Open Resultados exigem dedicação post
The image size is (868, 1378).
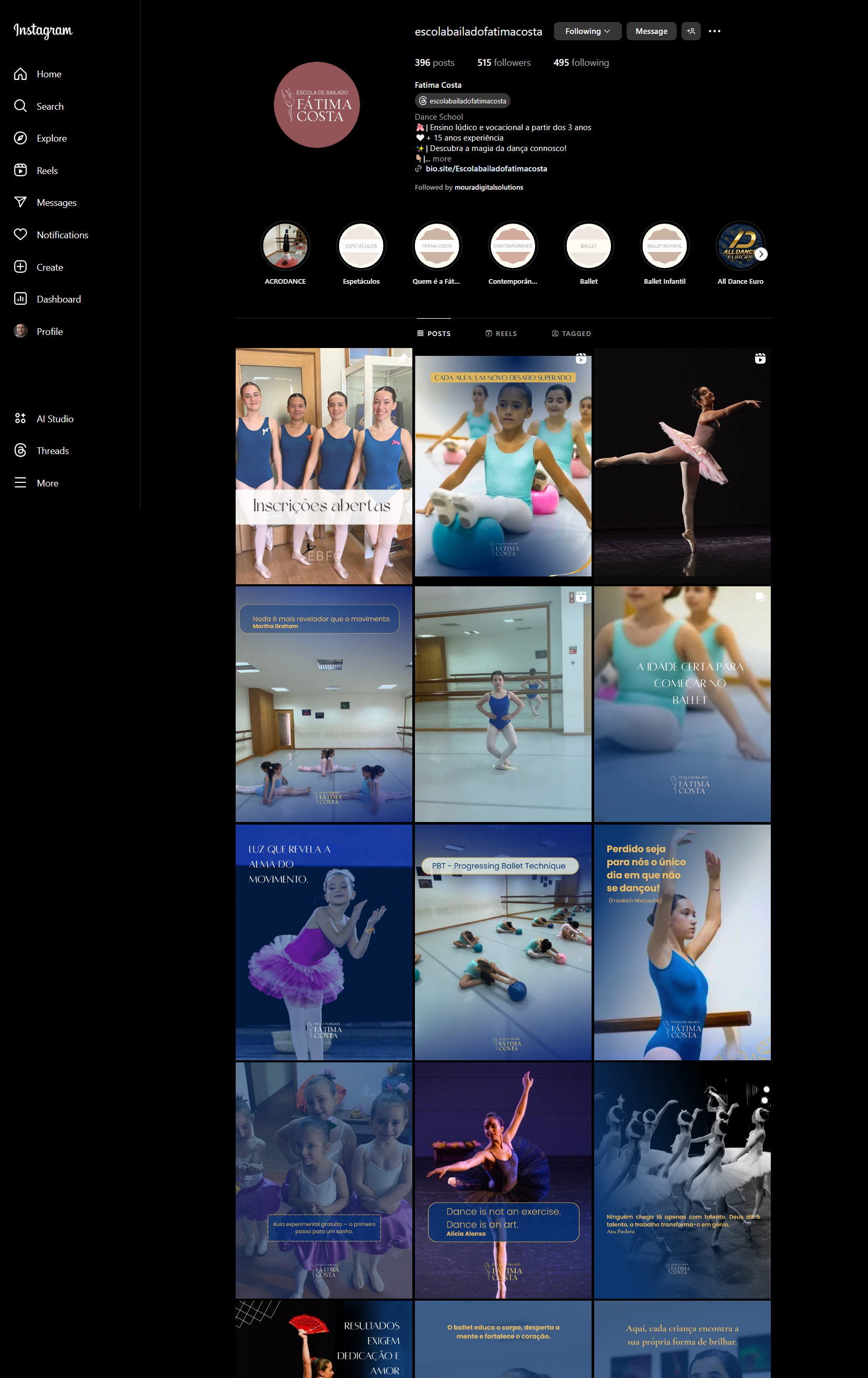tap(324, 1339)
